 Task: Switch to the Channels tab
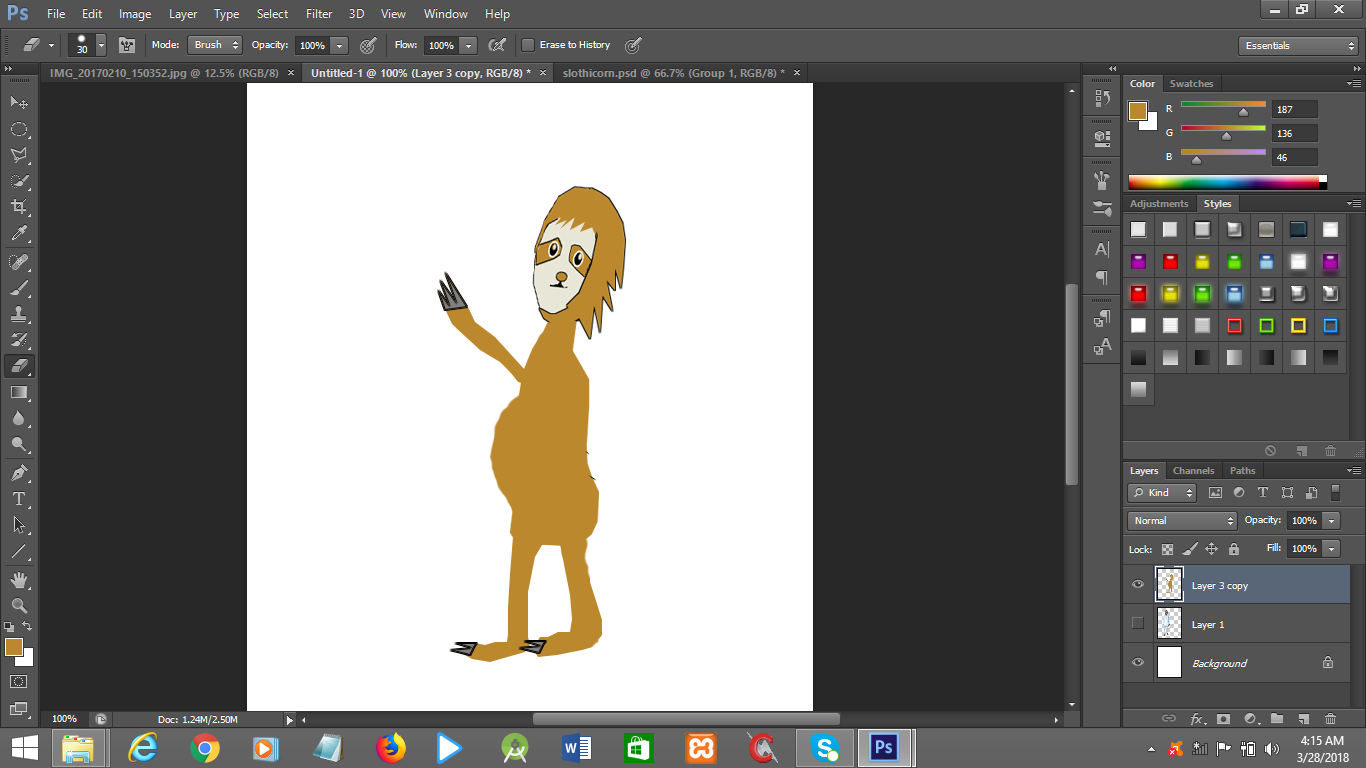click(x=1193, y=470)
